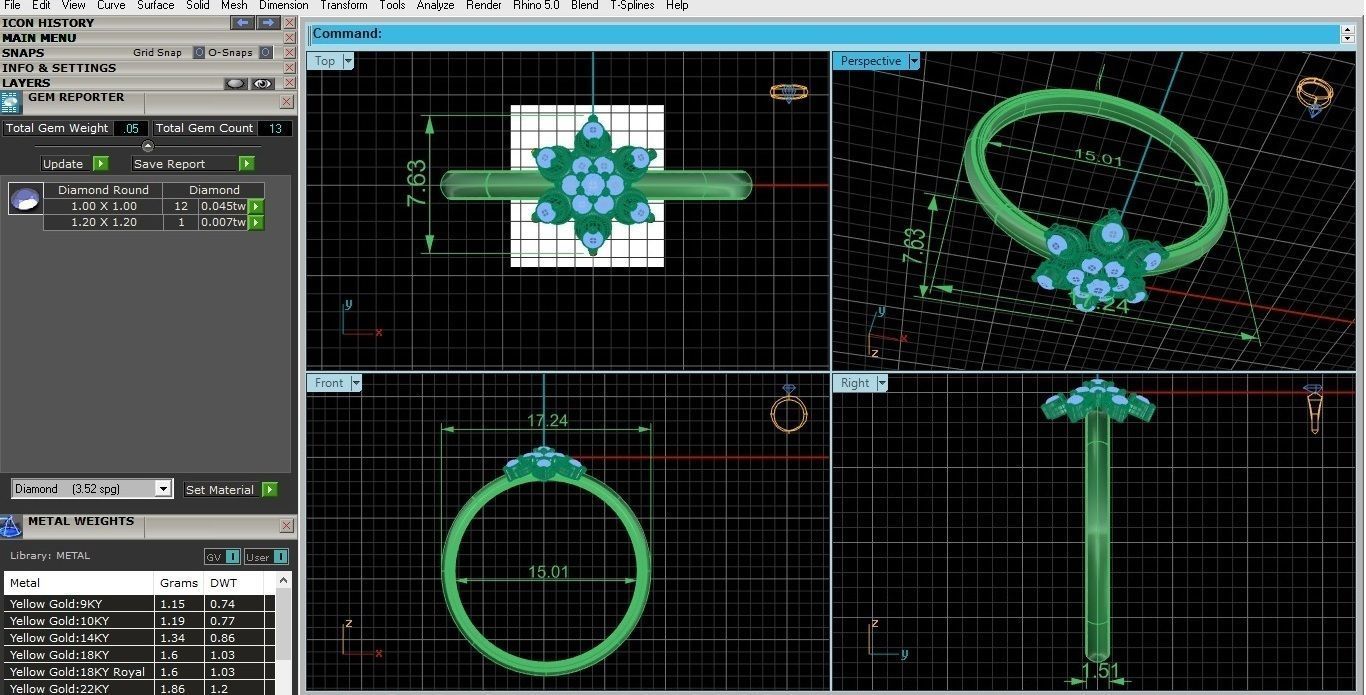
Task: Toggle Grid Snap on or off
Action: pos(199,52)
